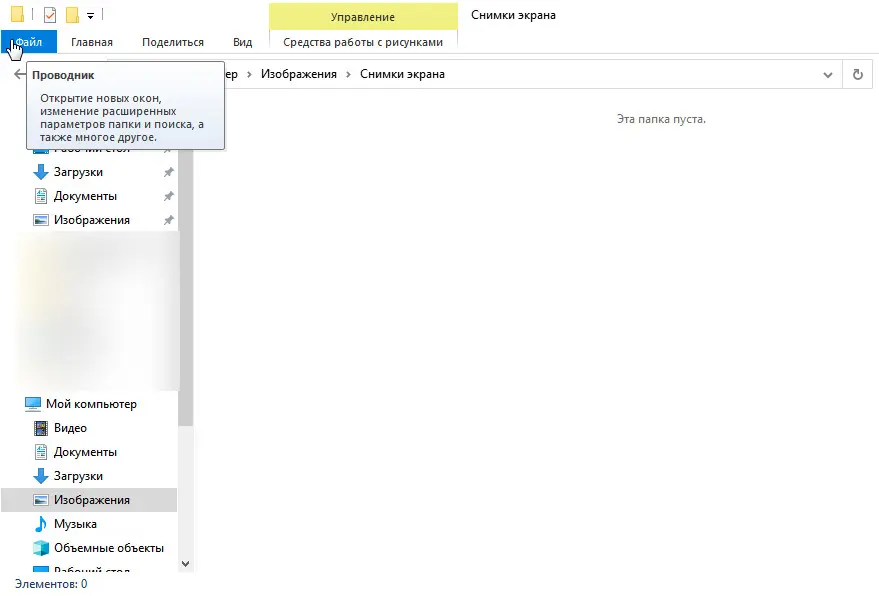Click the navigation pane scrollbar thumb

pyautogui.click(x=186, y=289)
